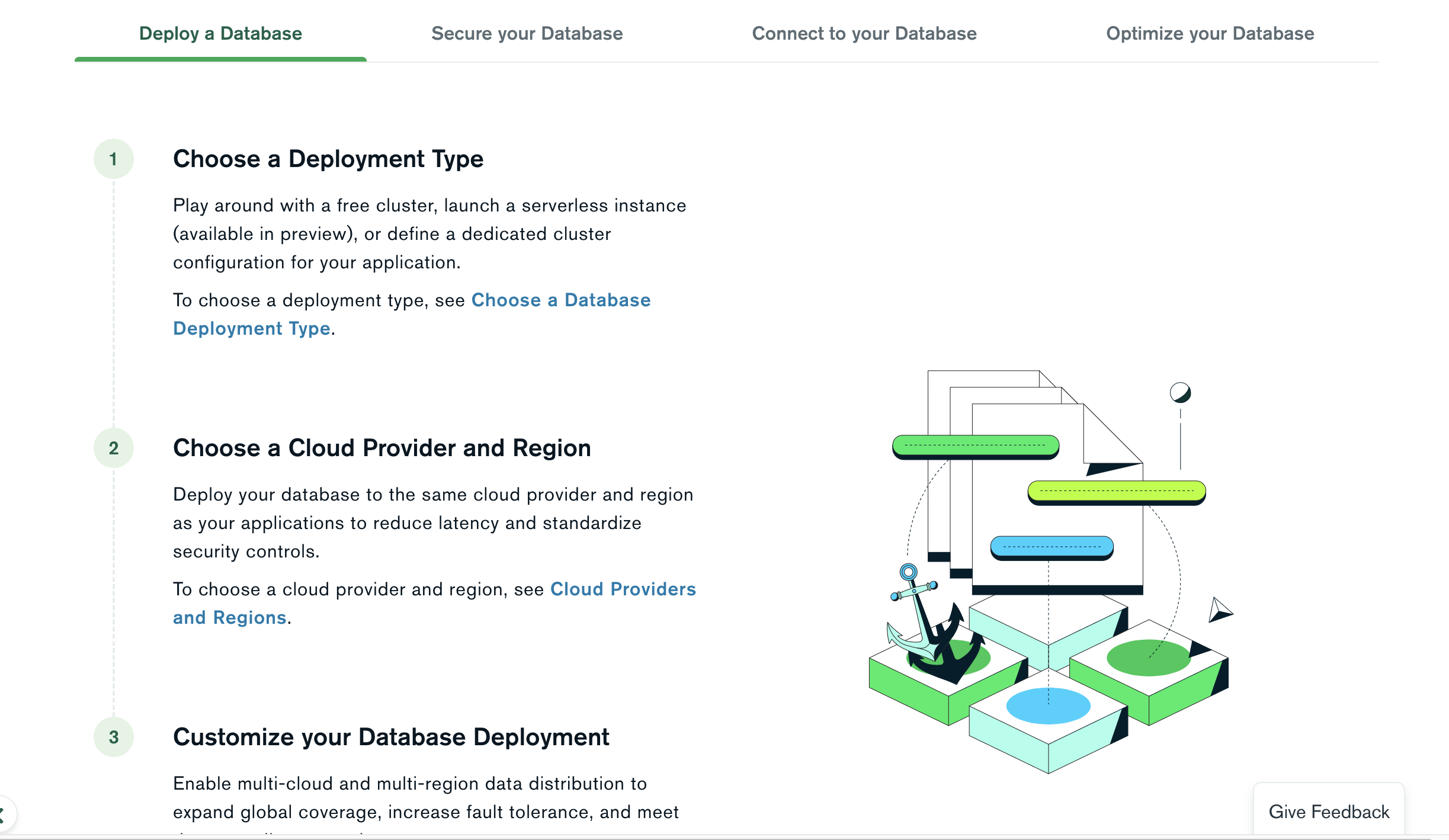Follow the Cloud Providers and Regions link
This screenshot has width=1449, height=840.
coord(623,589)
